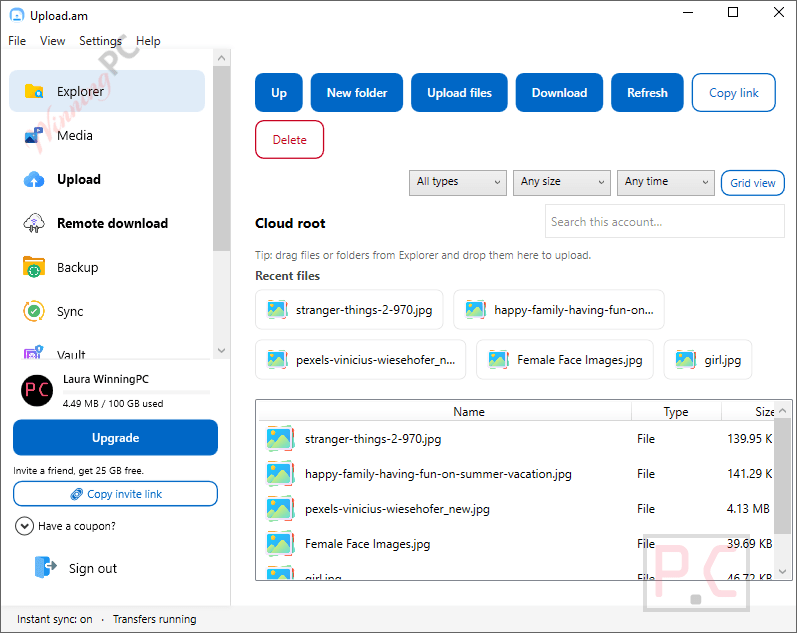
Task: Select the Backup sidebar label
Action: [x=77, y=267]
